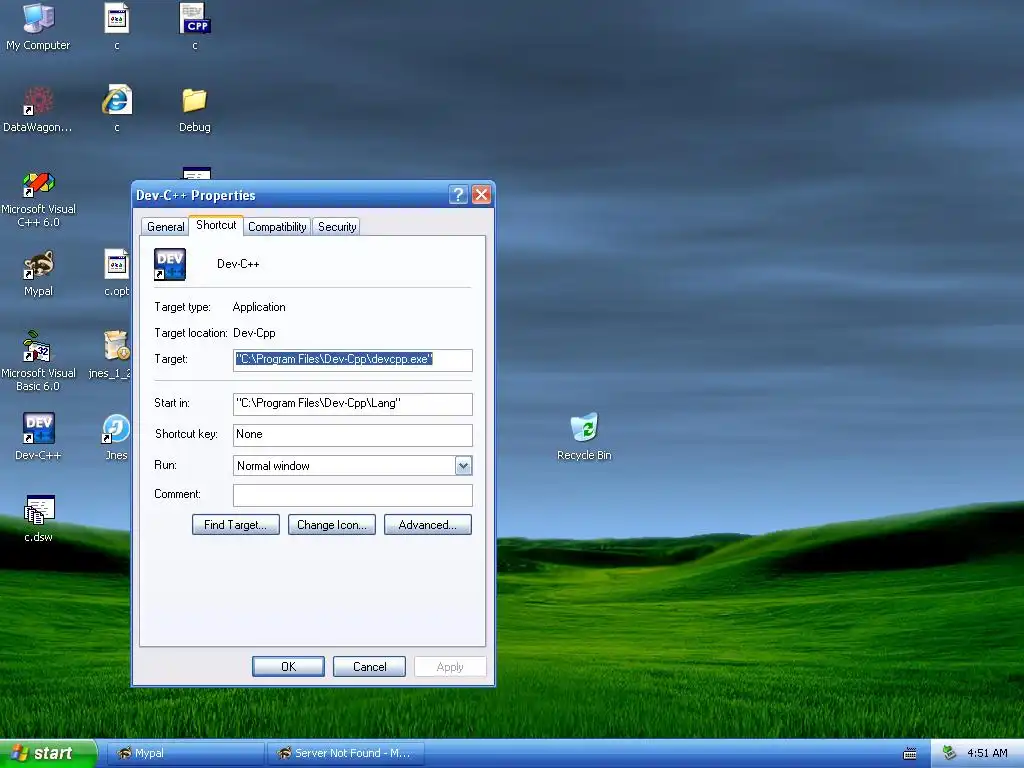Click the Change Icon button
Viewport: 1024px width, 768px height.
(332, 524)
